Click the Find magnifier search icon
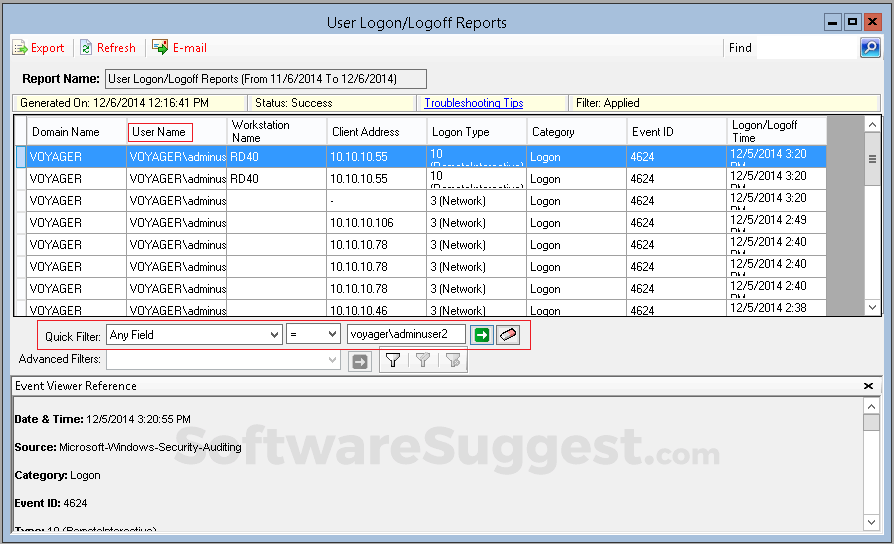 pyautogui.click(x=870, y=48)
